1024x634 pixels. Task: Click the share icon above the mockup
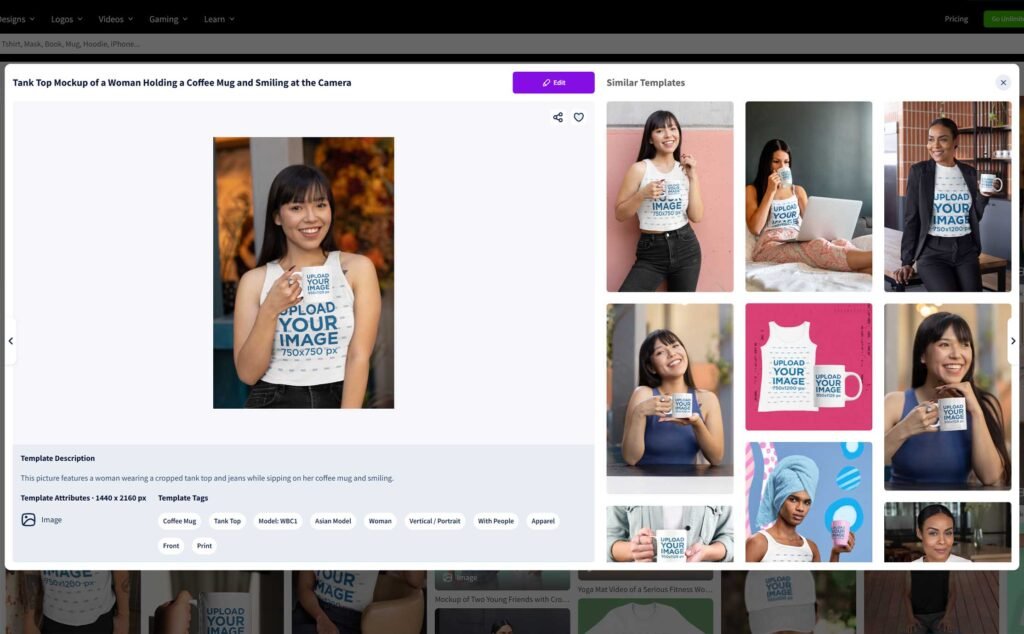pos(558,117)
